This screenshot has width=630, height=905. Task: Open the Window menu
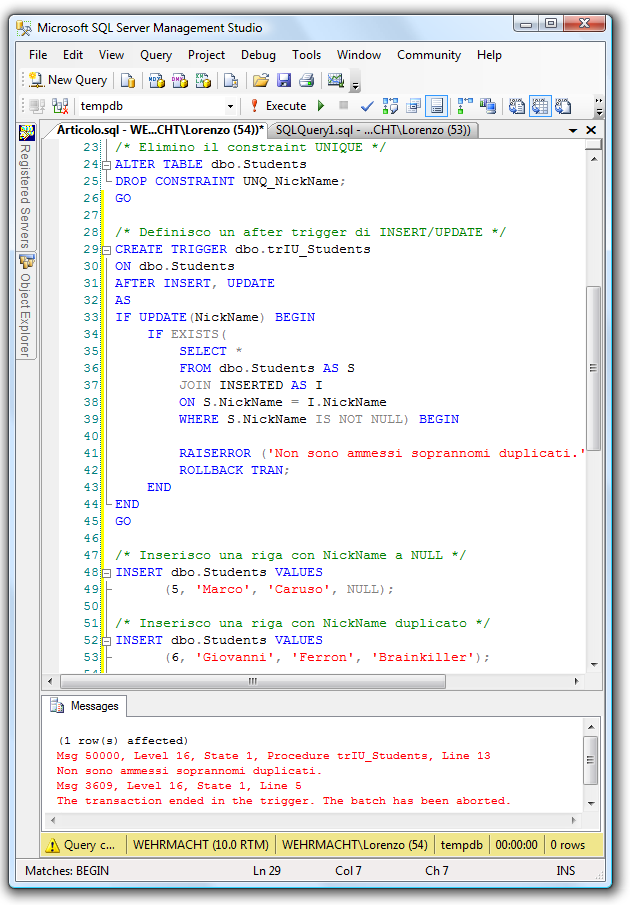(x=359, y=55)
